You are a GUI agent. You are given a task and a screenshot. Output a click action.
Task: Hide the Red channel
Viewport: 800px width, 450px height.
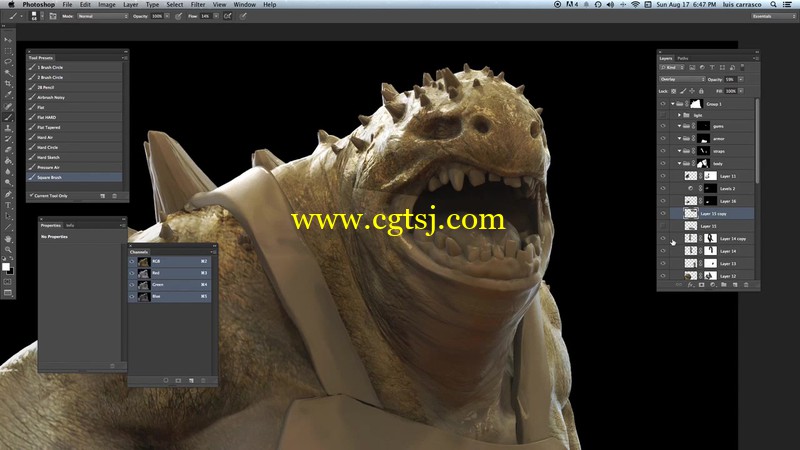point(132,273)
